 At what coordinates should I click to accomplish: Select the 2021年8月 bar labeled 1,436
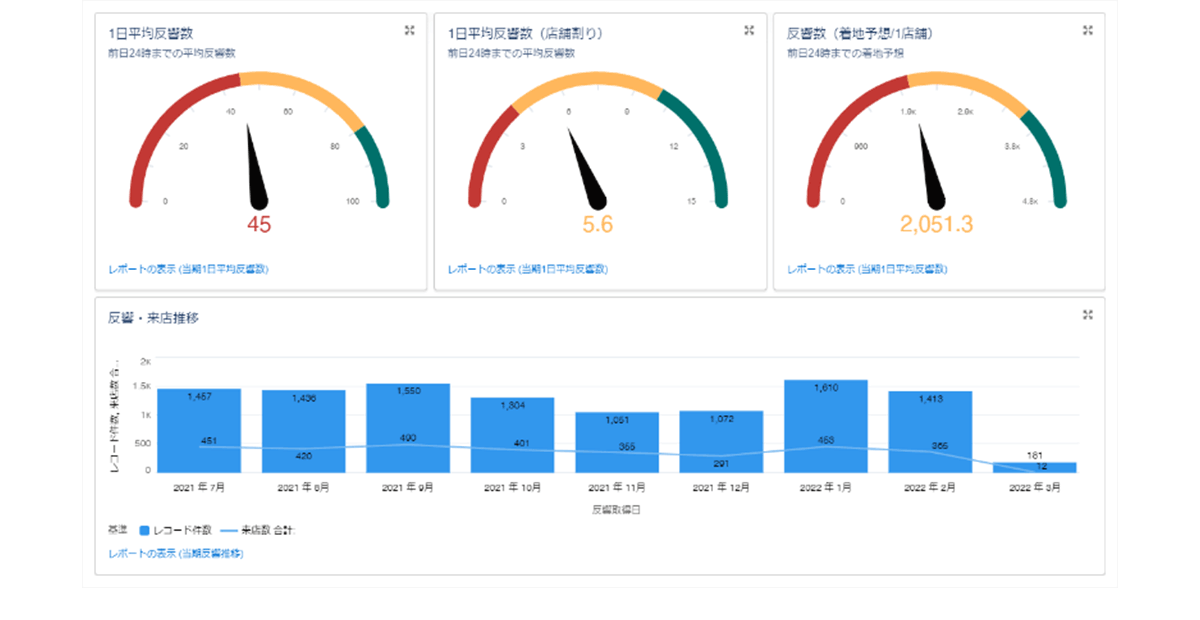pyautogui.click(x=303, y=431)
